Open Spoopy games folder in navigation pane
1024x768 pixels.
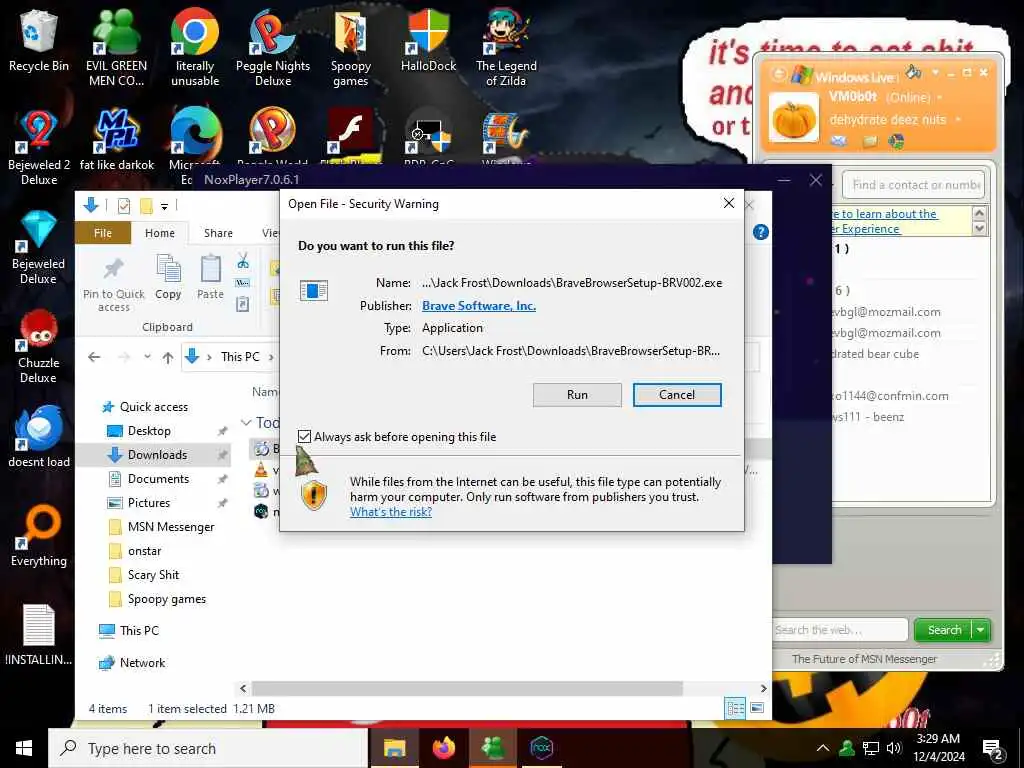[x=167, y=599]
